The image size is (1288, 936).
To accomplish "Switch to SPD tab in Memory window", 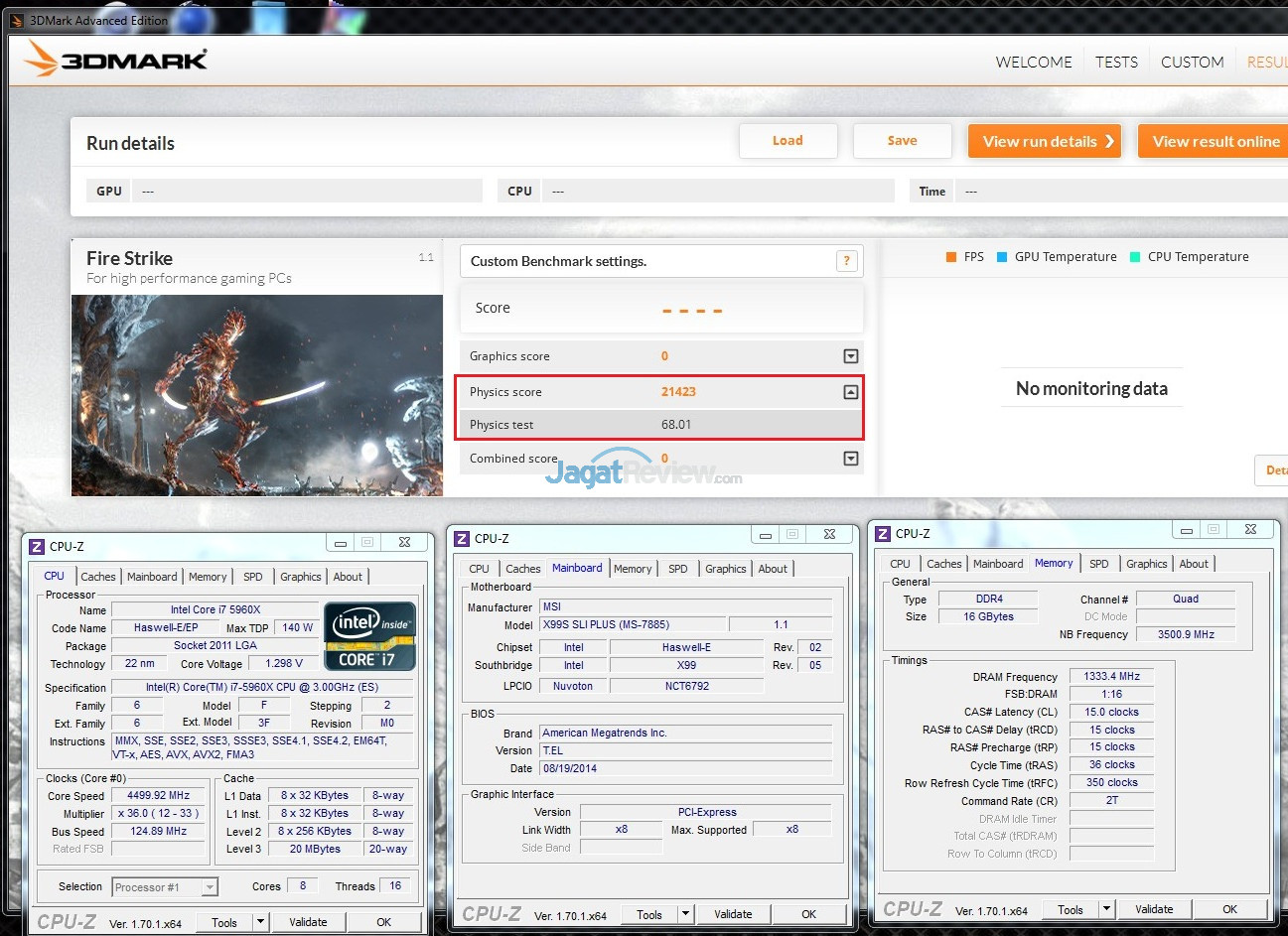I will point(1098,564).
